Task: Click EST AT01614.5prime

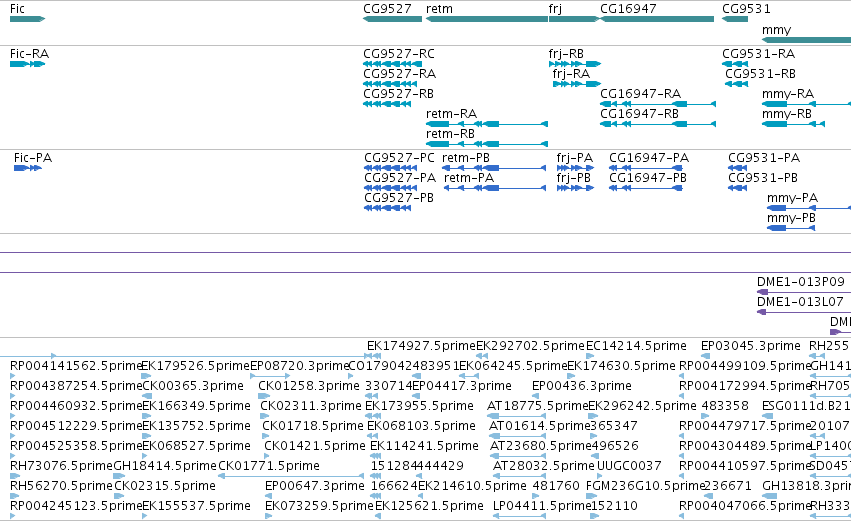Action: [x=539, y=427]
